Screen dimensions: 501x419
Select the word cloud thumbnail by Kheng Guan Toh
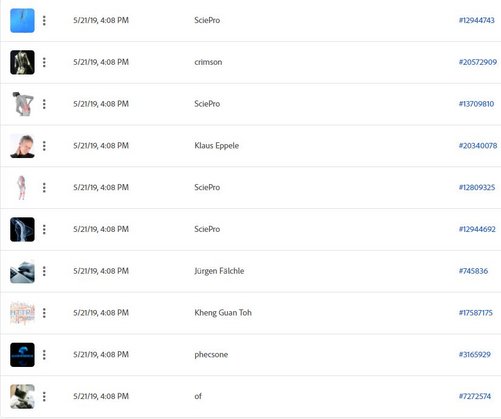(22, 313)
